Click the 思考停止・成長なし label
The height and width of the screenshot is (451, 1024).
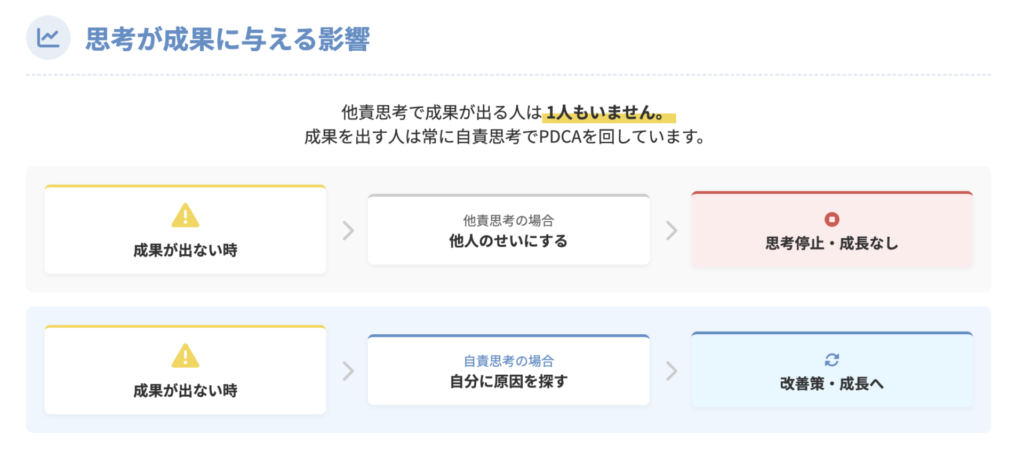click(x=831, y=243)
